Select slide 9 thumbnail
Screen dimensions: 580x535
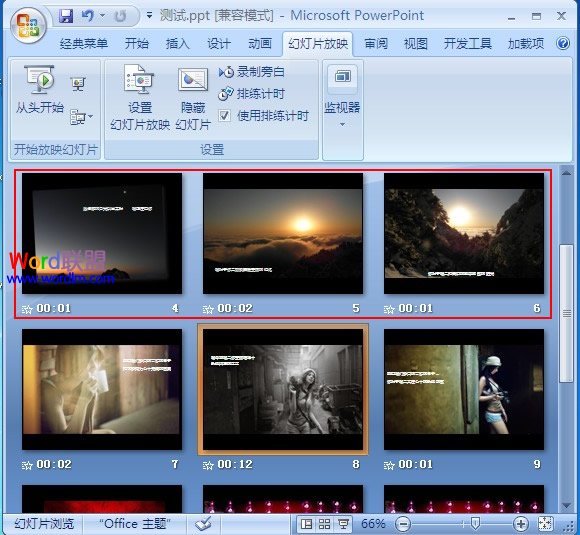coord(464,390)
